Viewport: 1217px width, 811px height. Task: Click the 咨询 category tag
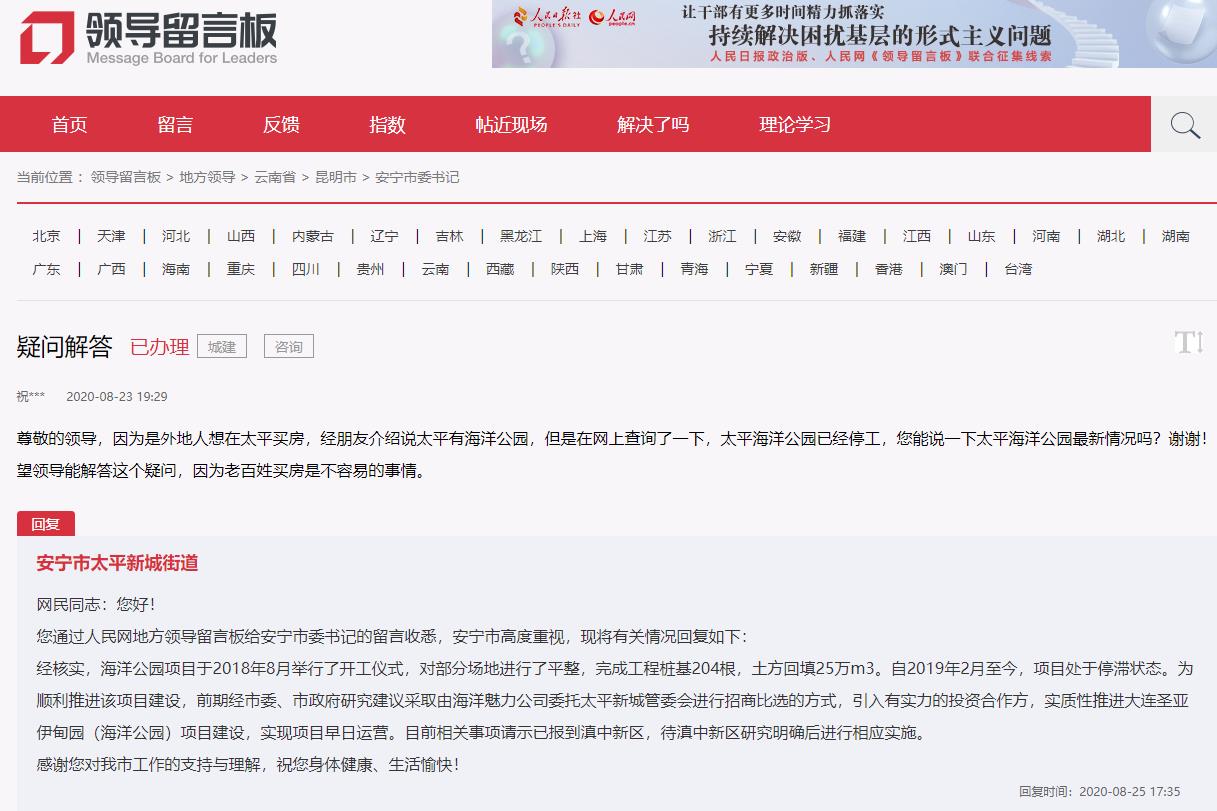coord(288,346)
